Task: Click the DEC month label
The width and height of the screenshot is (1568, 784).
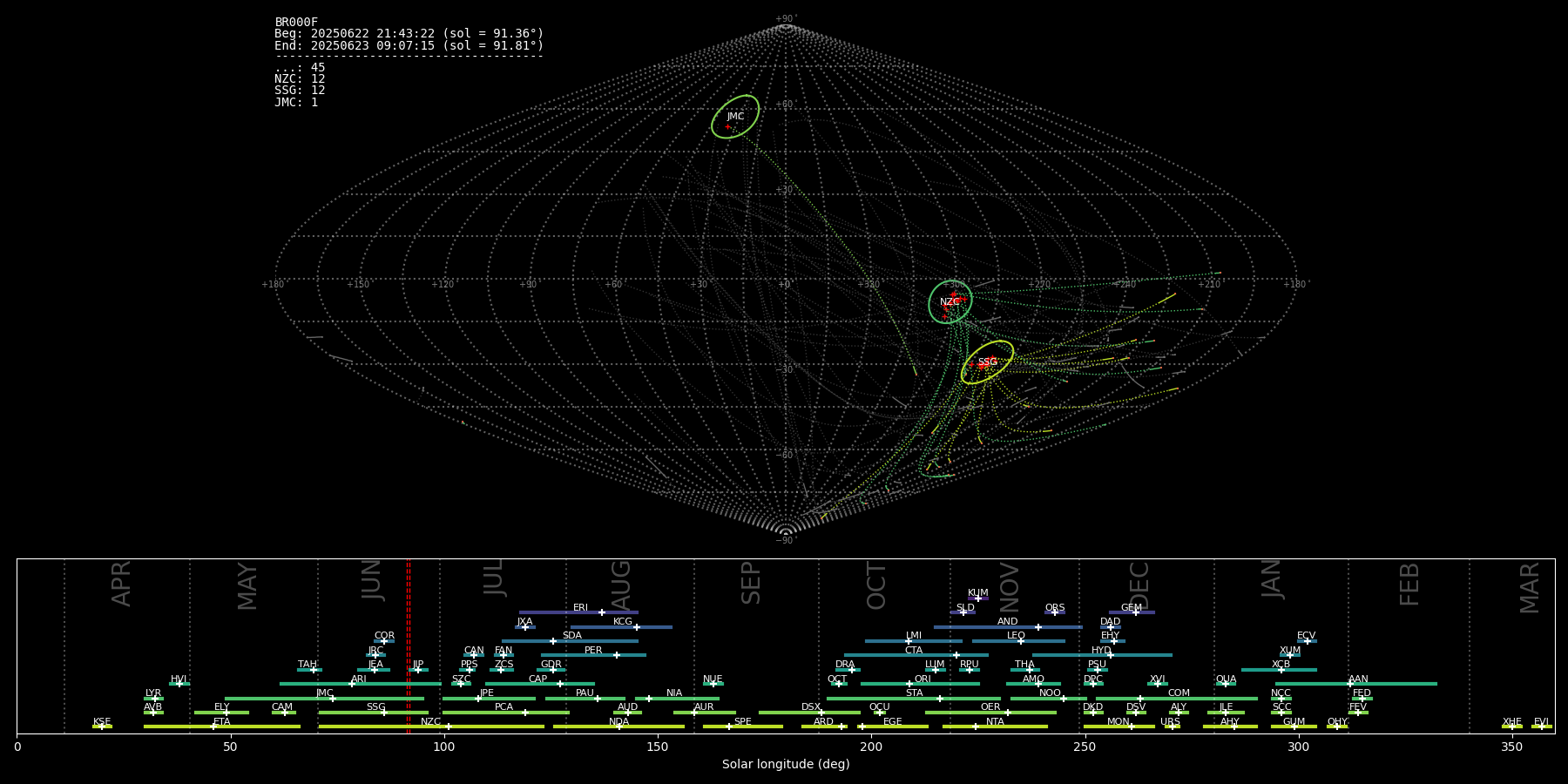Action: (1140, 585)
